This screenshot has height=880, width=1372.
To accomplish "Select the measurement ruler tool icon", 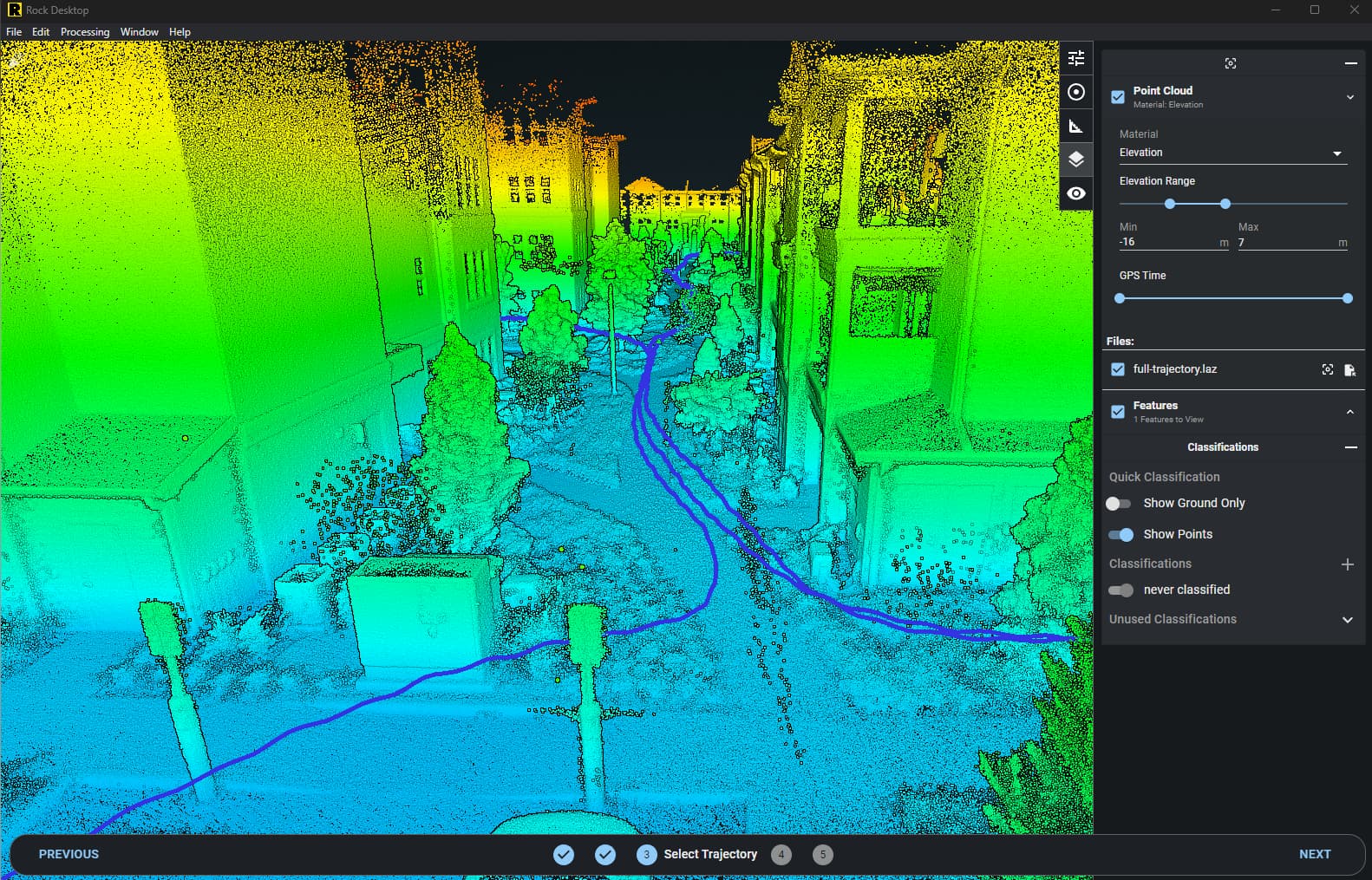I will point(1076,127).
